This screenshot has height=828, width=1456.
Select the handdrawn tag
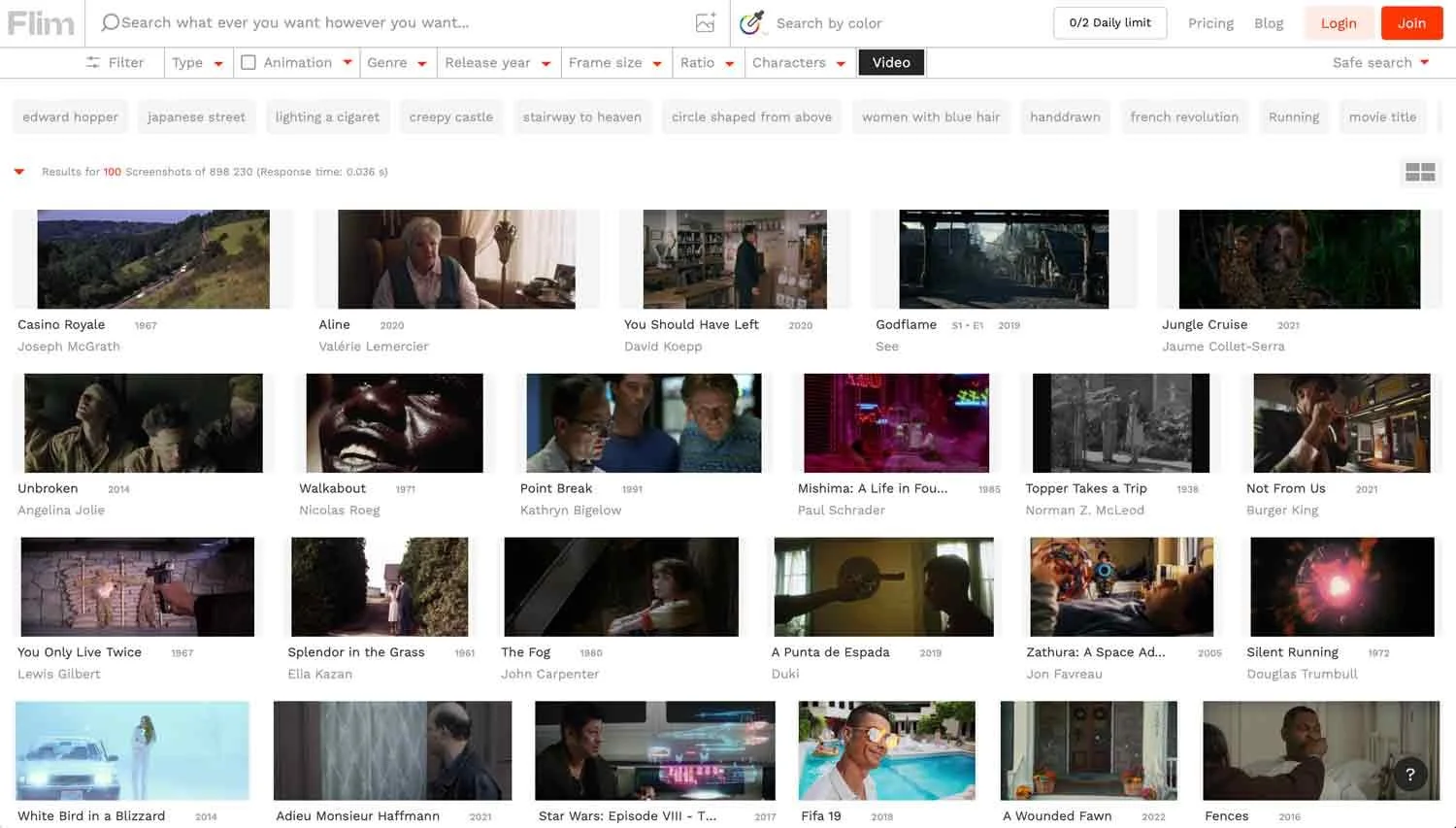1065,116
